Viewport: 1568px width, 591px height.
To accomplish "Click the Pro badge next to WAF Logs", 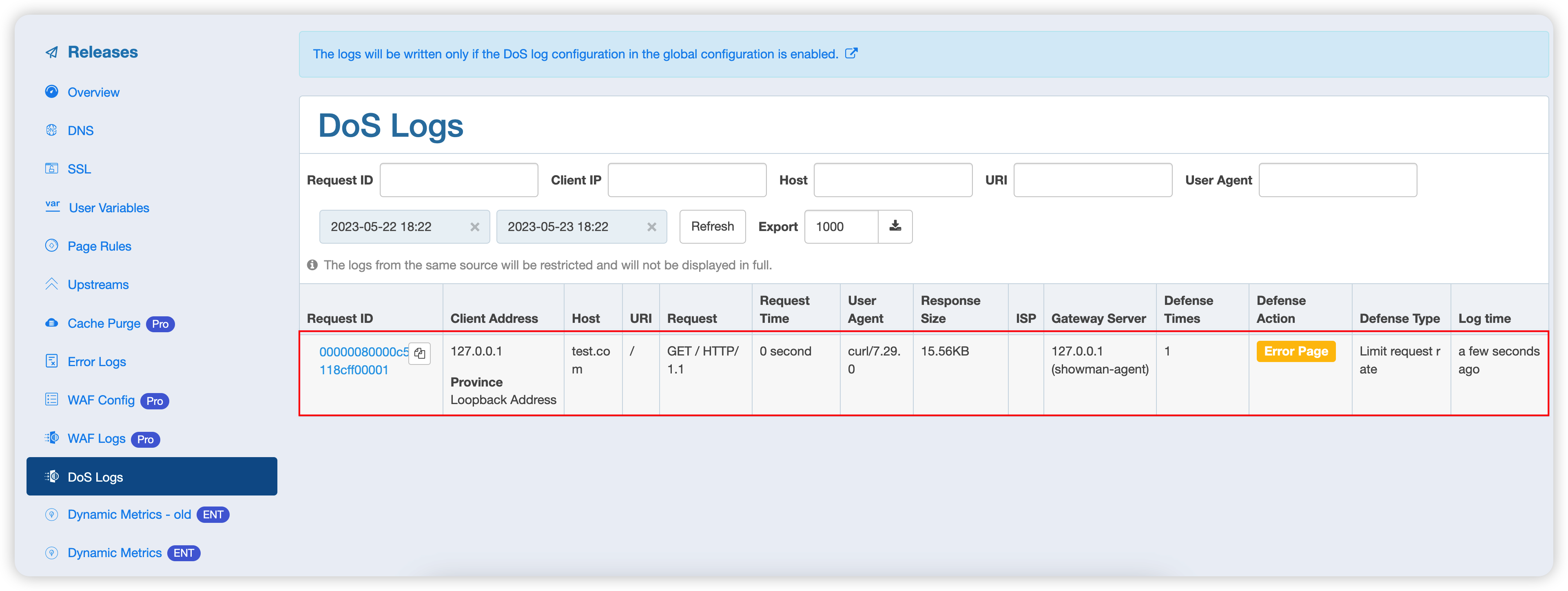I will (146, 439).
